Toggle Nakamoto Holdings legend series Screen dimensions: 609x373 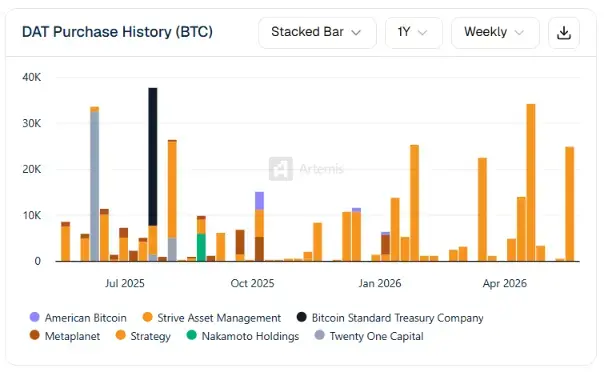click(243, 336)
